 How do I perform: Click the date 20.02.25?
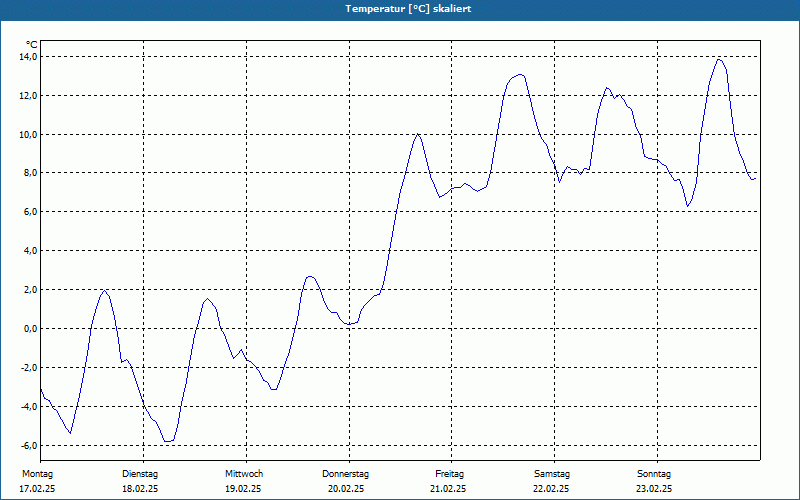pos(346,489)
